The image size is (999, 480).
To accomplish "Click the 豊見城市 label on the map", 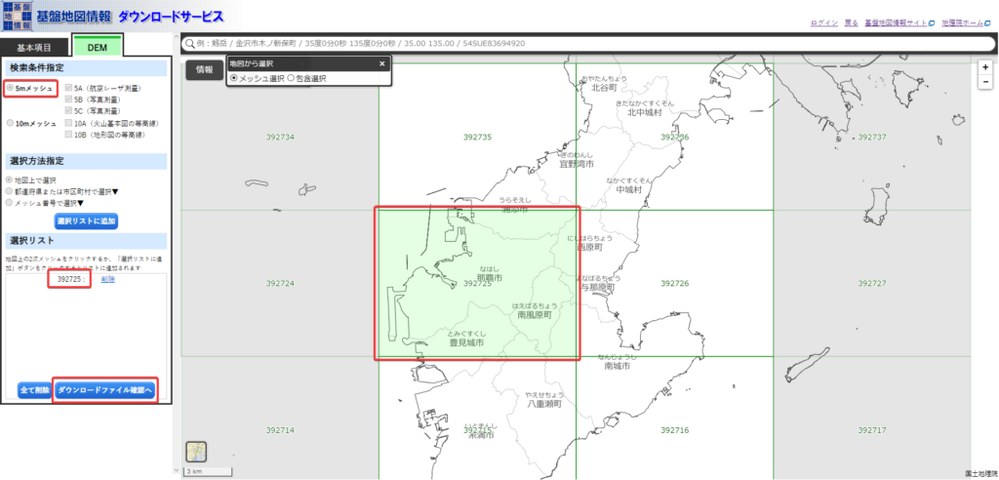I will coord(466,342).
